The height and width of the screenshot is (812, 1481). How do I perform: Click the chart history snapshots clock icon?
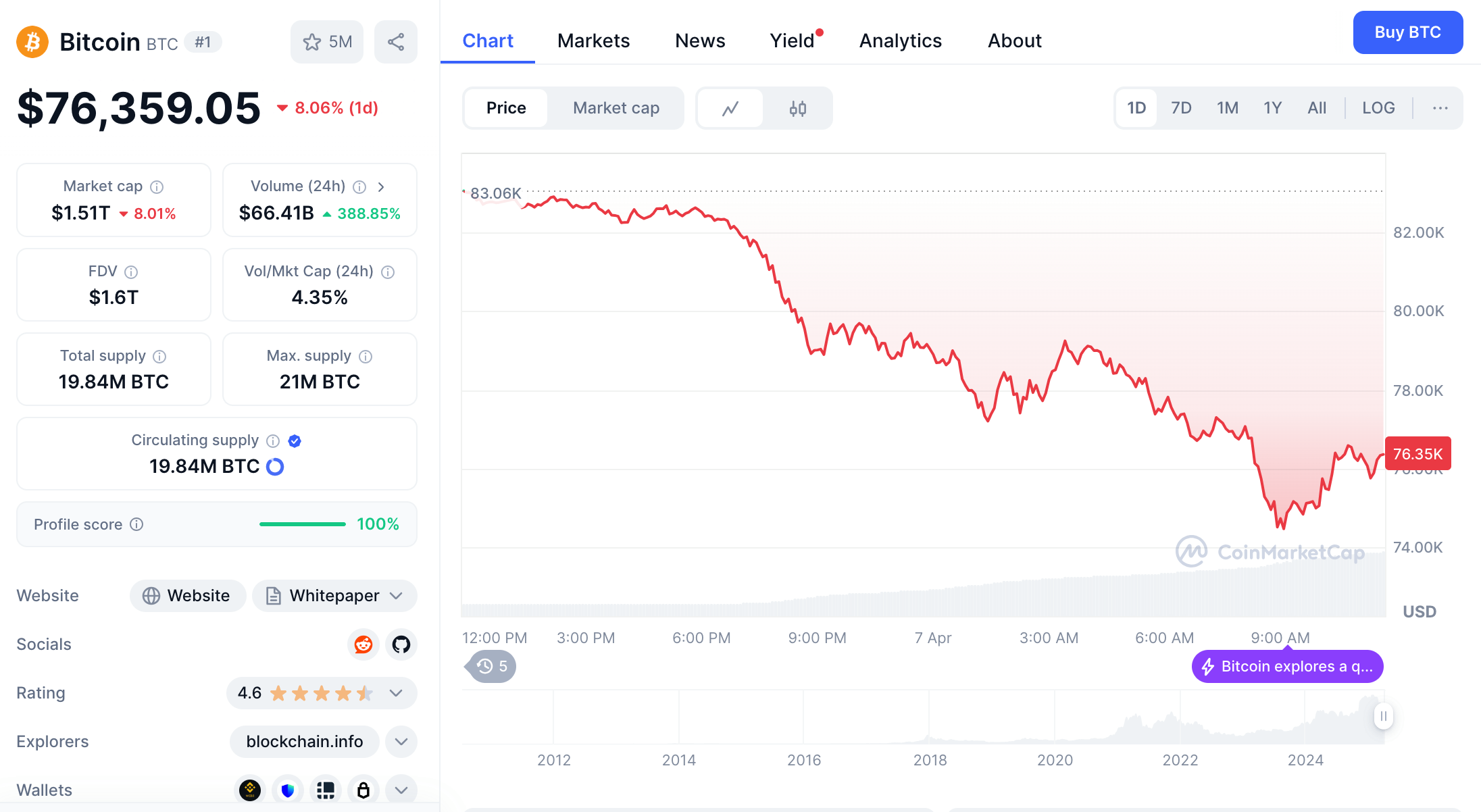484,666
